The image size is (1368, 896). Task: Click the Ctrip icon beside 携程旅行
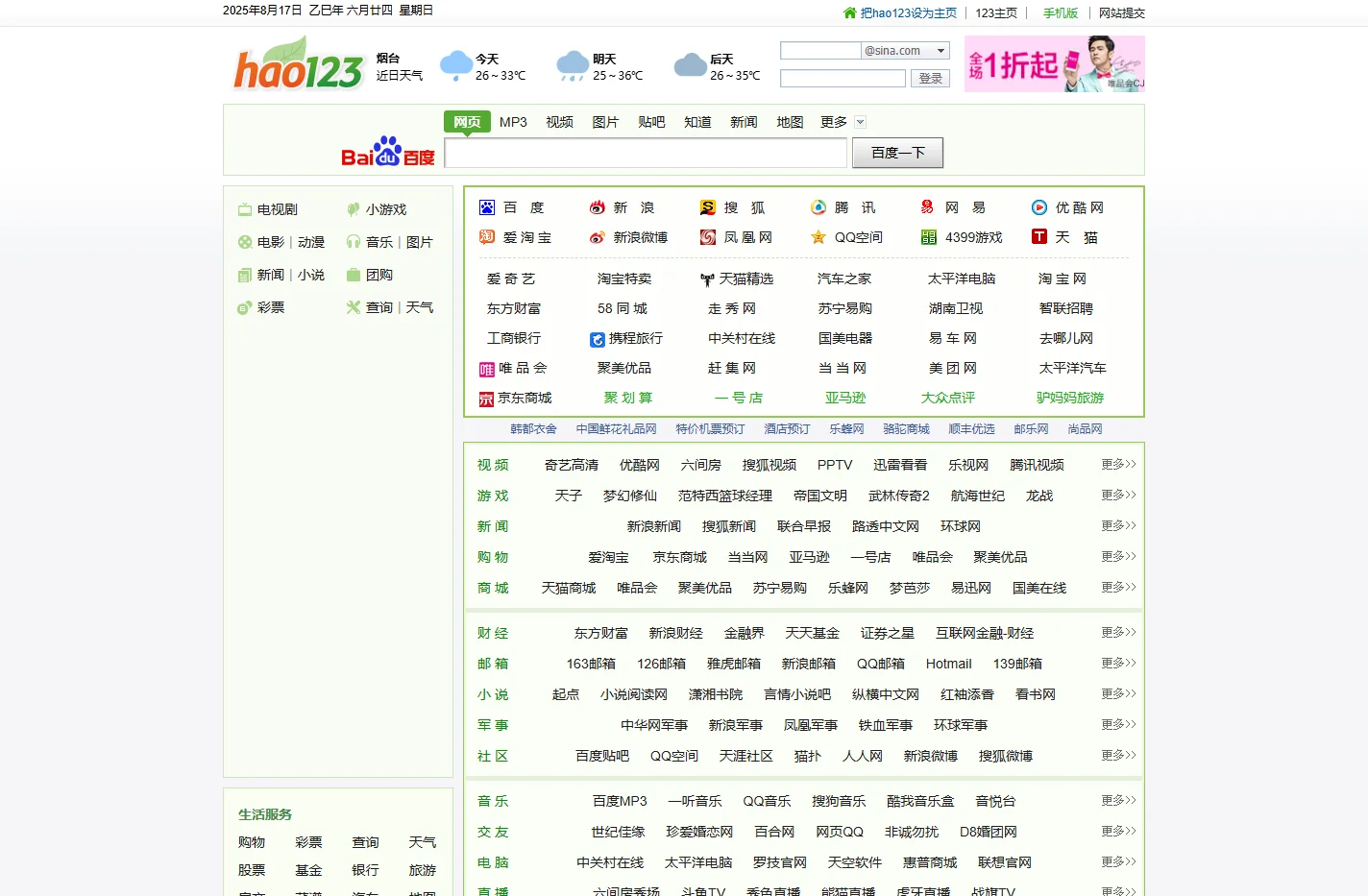(x=598, y=339)
